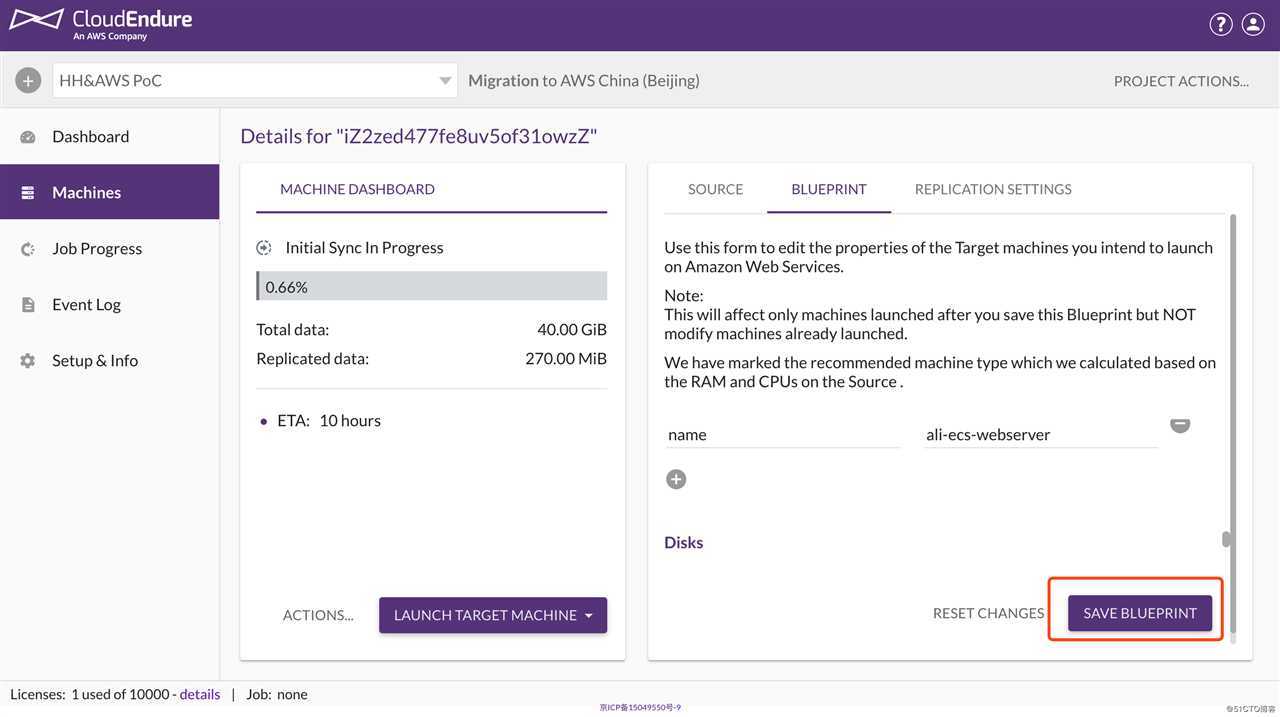Switch to the Replication Settings tab

tap(993, 189)
